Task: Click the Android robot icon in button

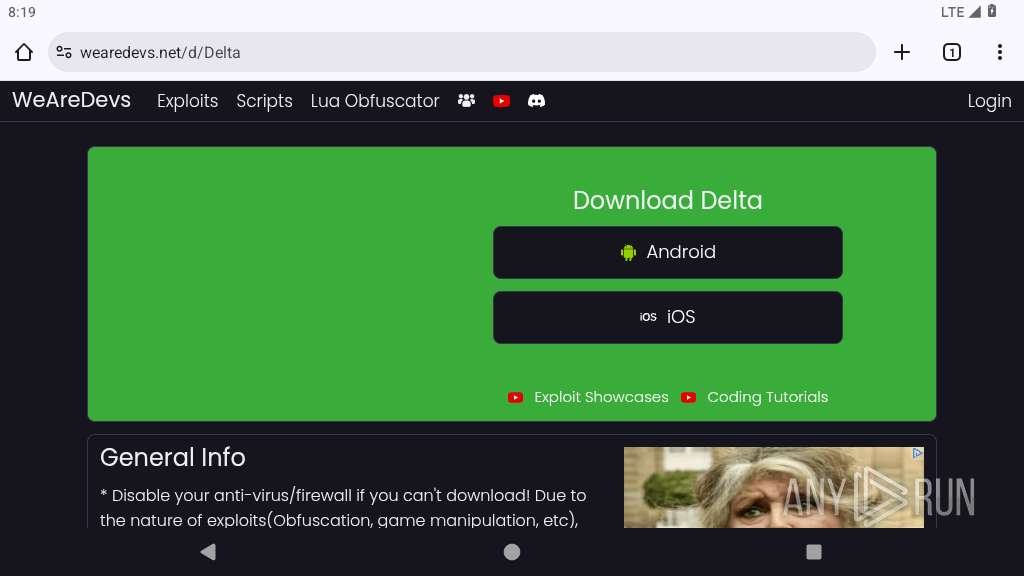Action: (628, 252)
